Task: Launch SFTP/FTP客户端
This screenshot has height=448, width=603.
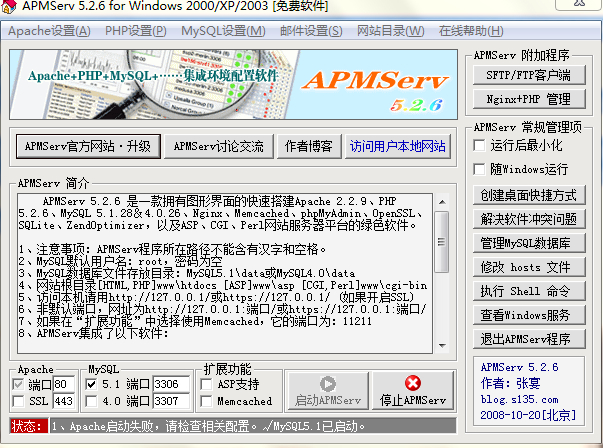Action: (529, 75)
